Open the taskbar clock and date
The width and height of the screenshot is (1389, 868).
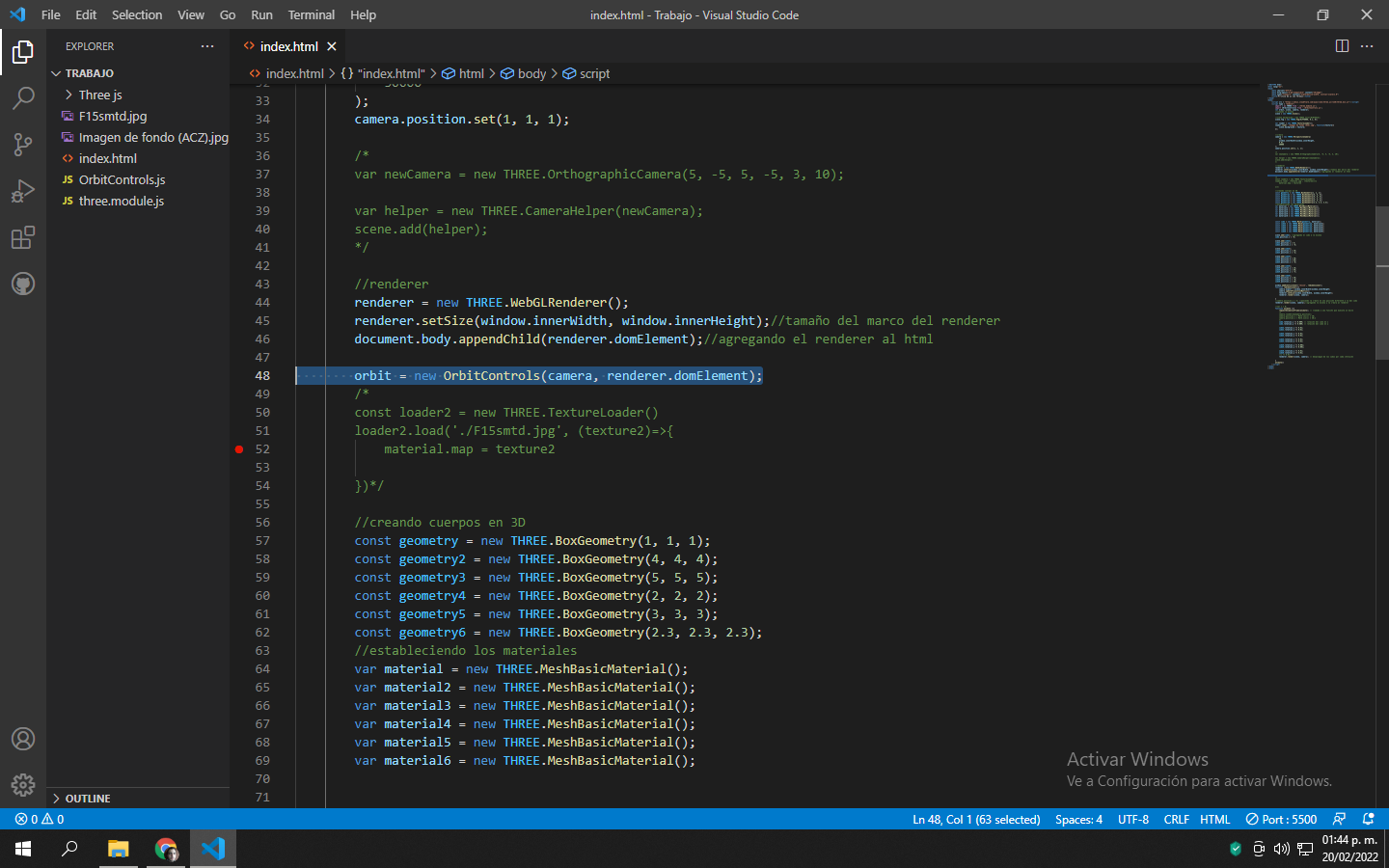[1350, 849]
